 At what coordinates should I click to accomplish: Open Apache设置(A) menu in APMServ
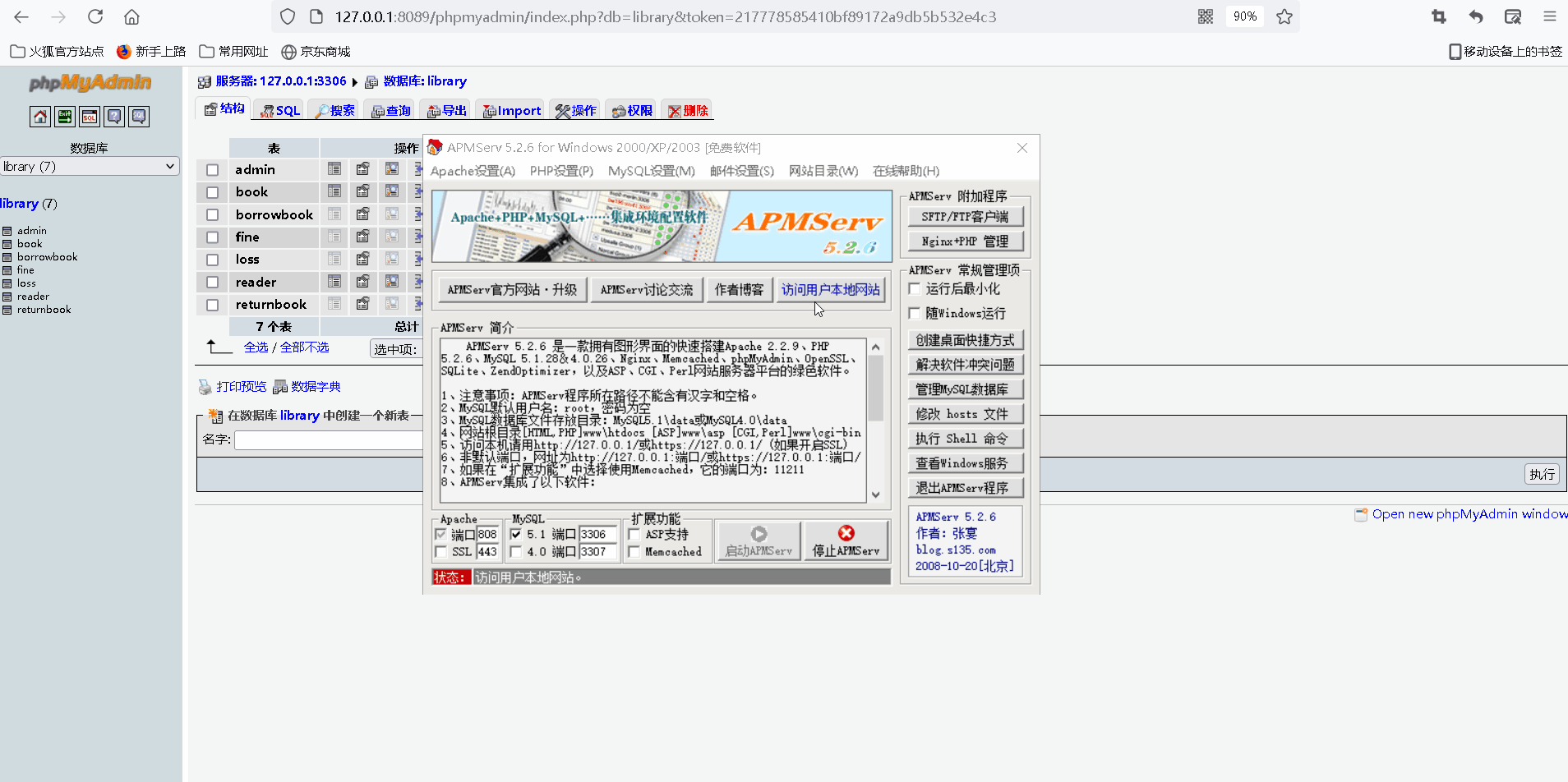tap(473, 171)
